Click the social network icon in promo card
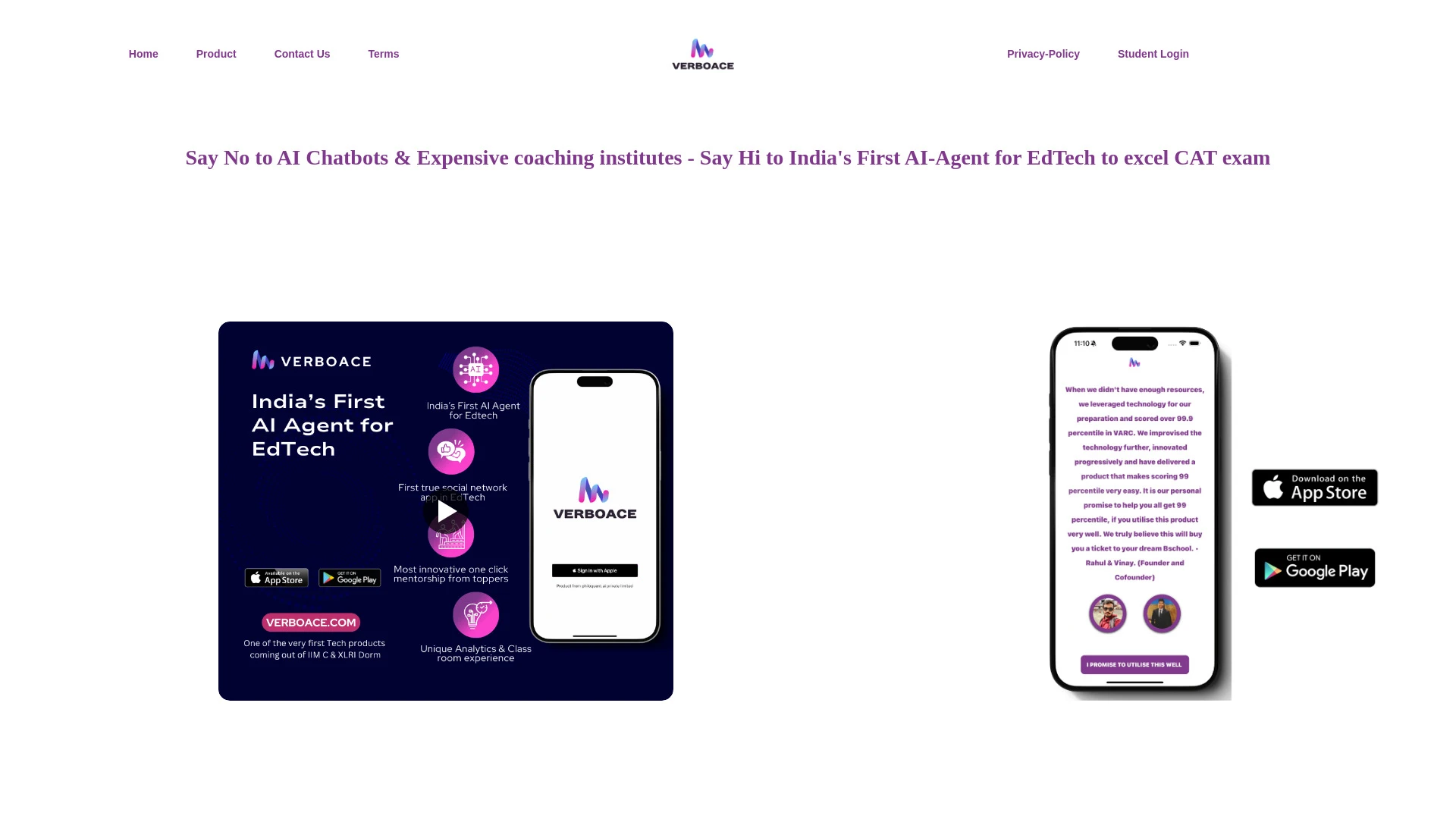 [x=451, y=451]
